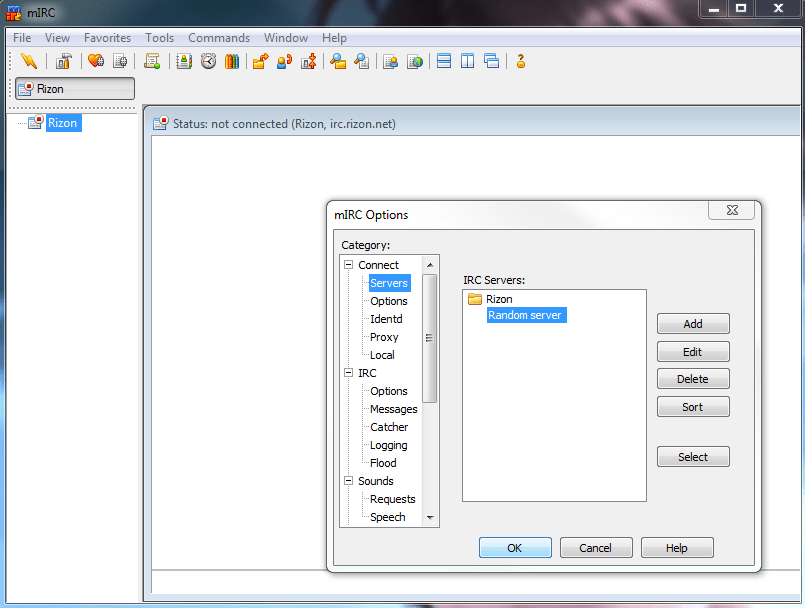Select Rizon in the left treebar

click(x=63, y=123)
